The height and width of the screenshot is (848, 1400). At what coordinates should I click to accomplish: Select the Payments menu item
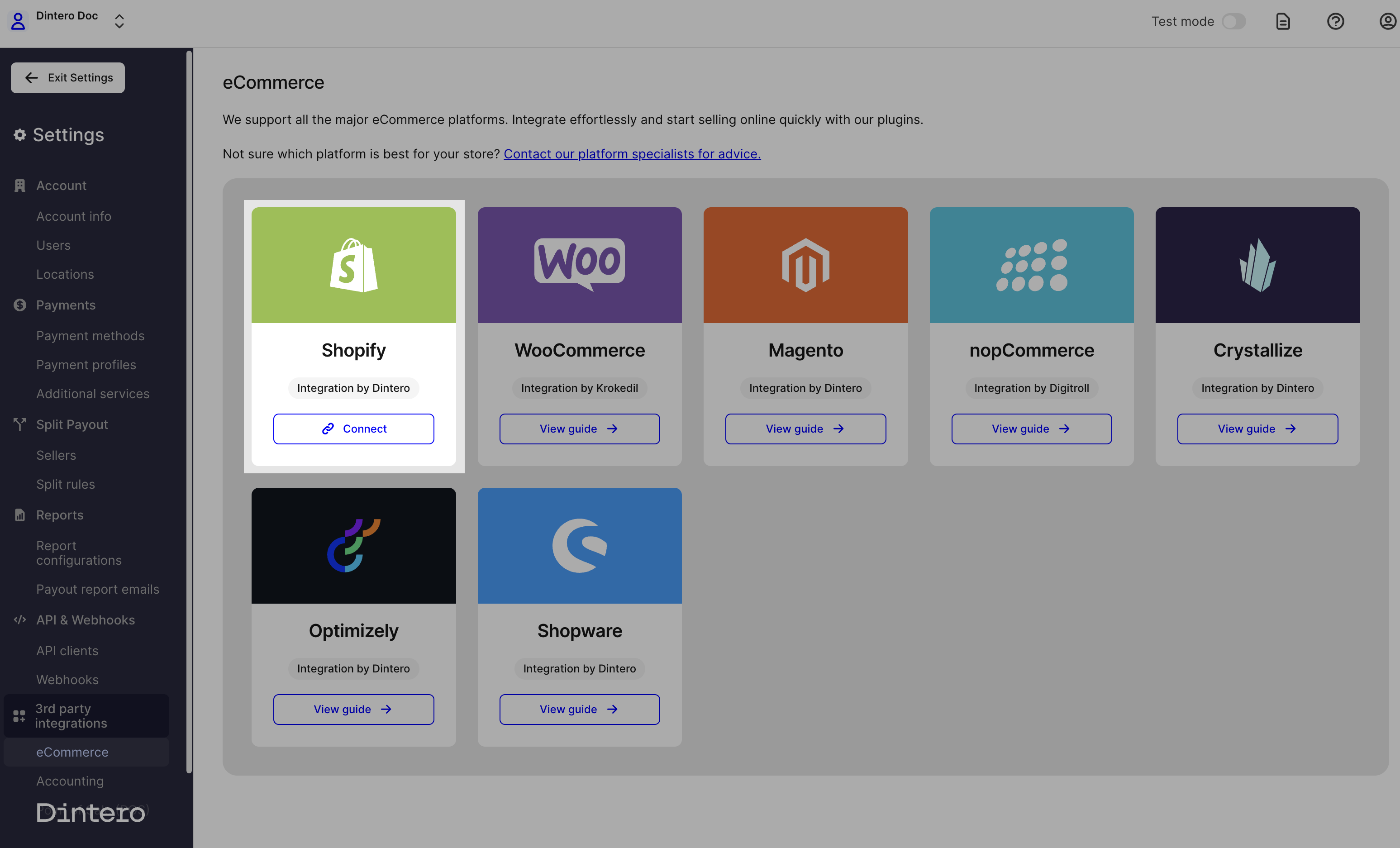pyautogui.click(x=66, y=305)
